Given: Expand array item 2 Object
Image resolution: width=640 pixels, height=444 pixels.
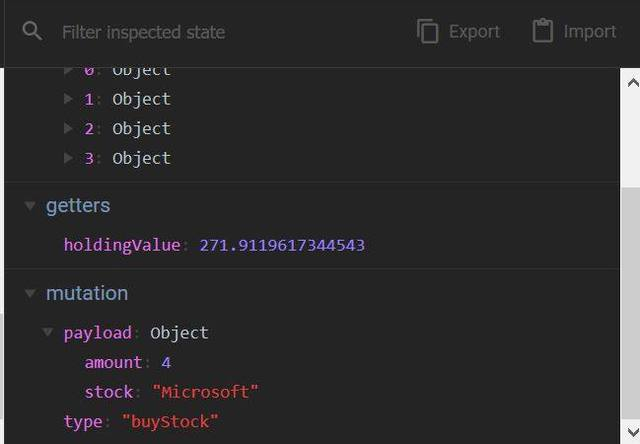Looking at the screenshot, I should click(68, 128).
